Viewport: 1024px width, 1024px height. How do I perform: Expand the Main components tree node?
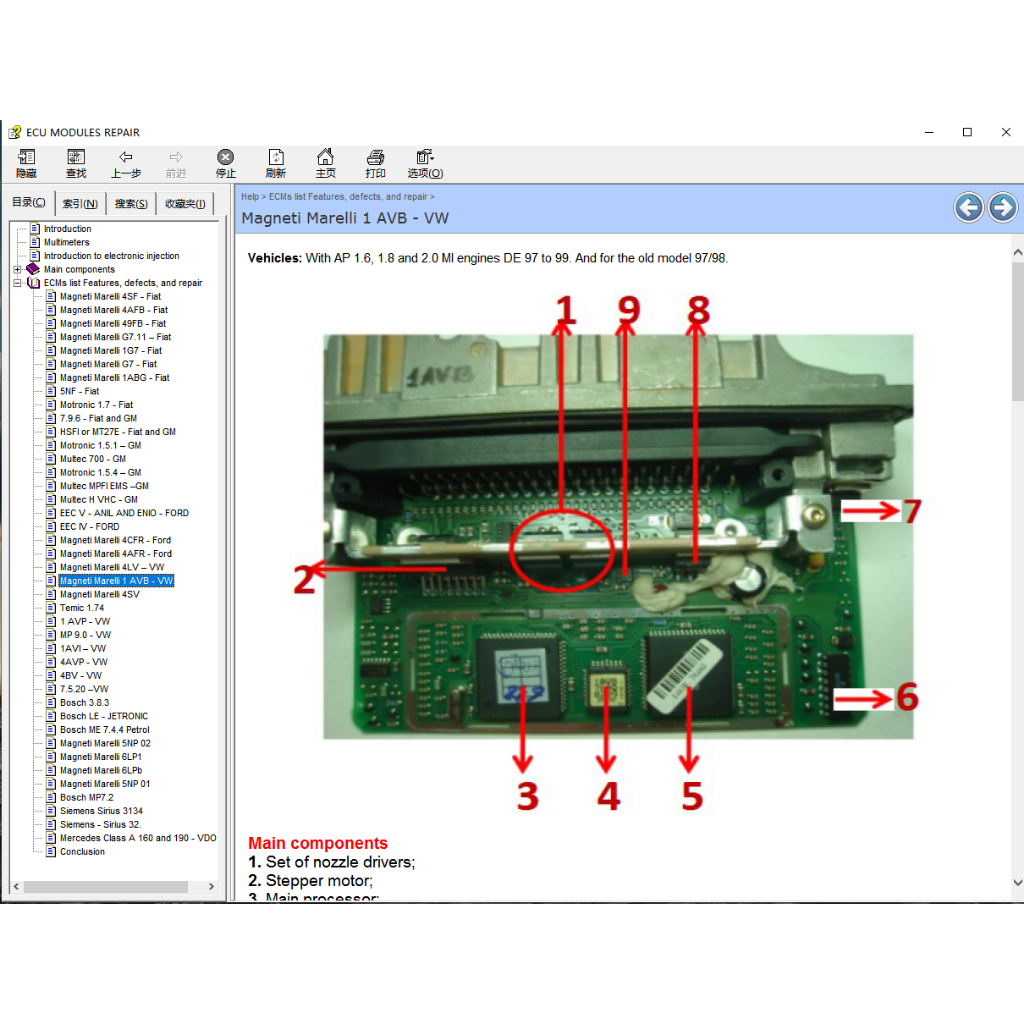pos(17,270)
